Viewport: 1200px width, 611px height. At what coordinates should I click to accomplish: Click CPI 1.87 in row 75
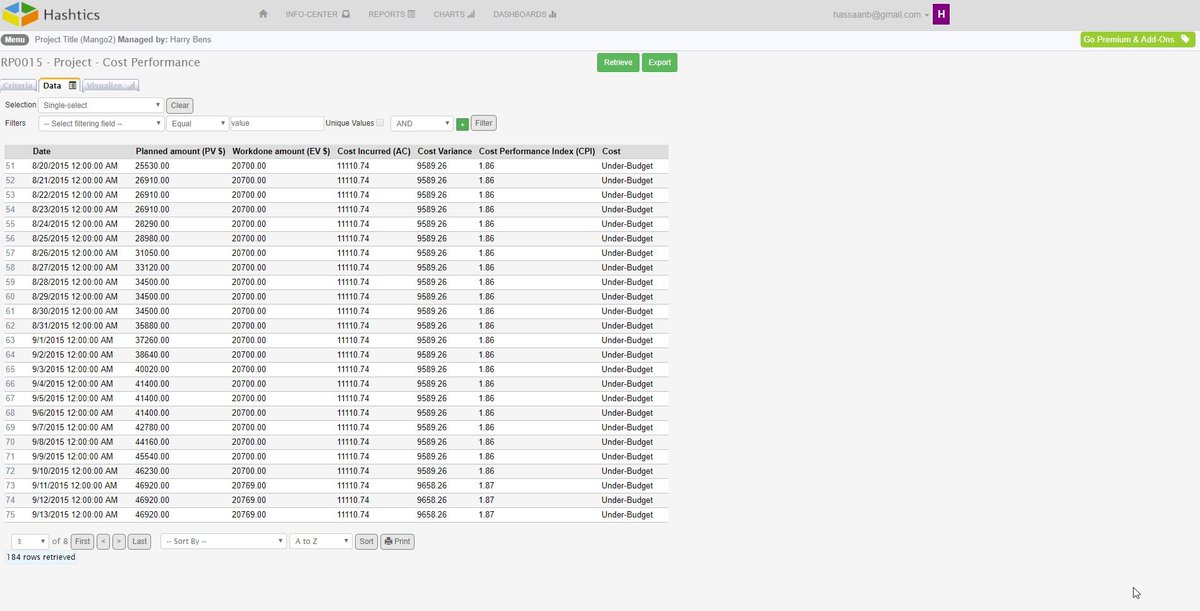coord(486,515)
